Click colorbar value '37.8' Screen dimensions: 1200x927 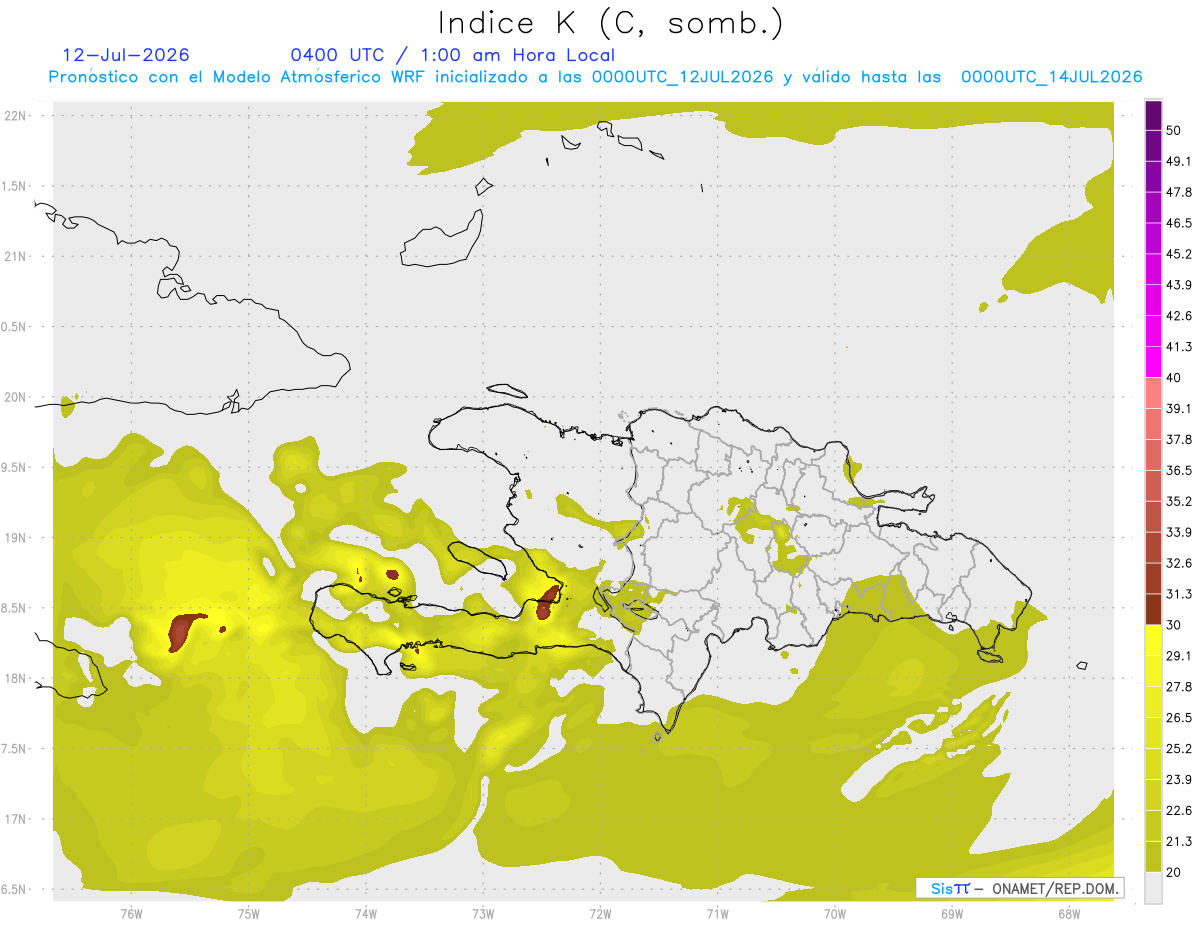coord(1179,439)
